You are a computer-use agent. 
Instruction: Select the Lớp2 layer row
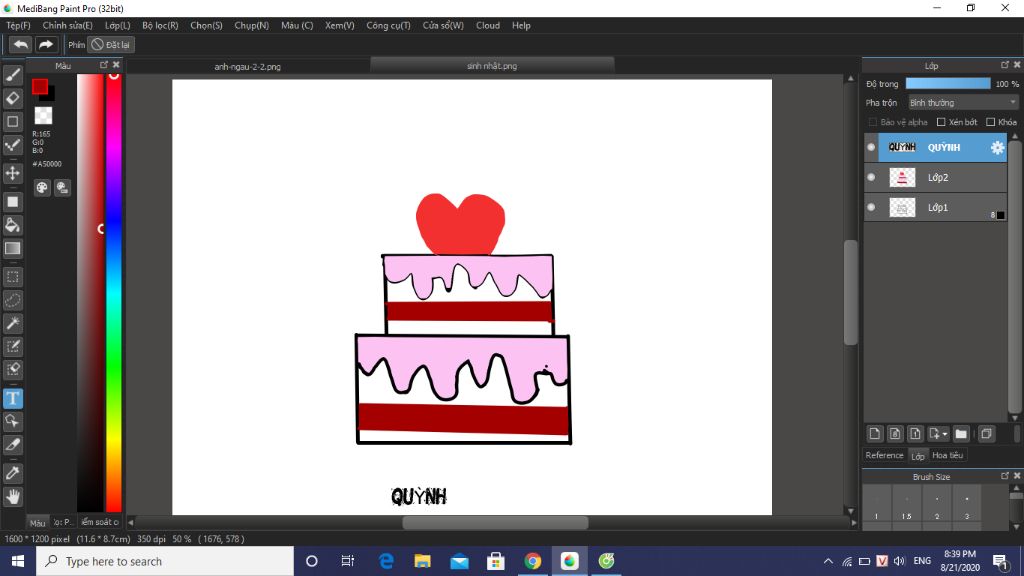click(935, 177)
